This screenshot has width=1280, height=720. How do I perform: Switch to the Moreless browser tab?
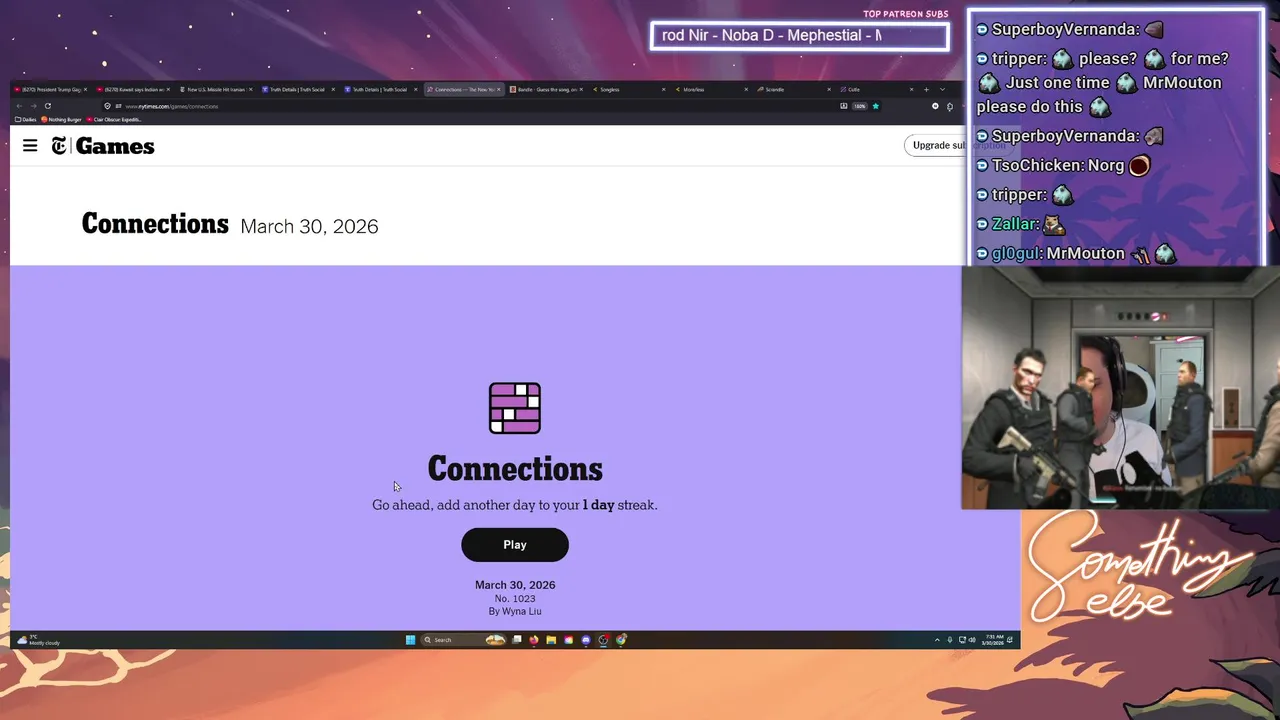click(x=711, y=89)
